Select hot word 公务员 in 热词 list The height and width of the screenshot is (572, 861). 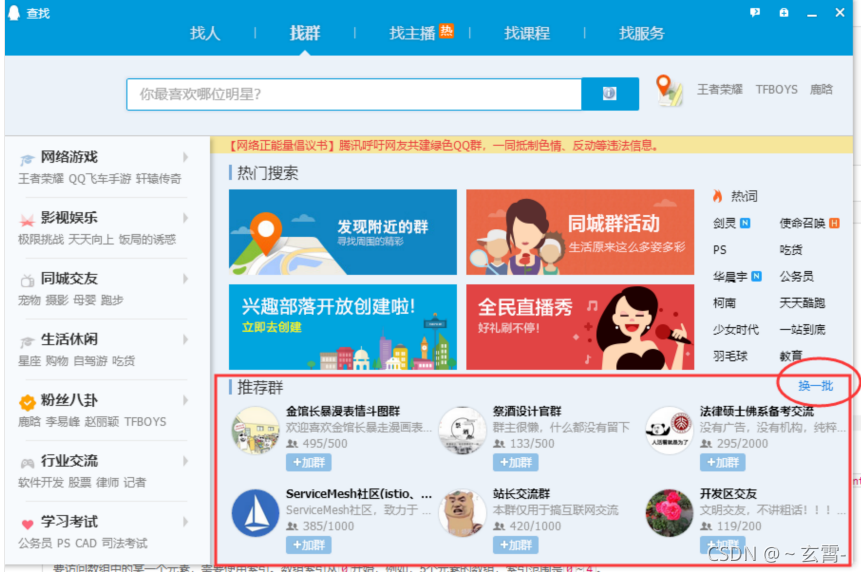click(x=796, y=276)
